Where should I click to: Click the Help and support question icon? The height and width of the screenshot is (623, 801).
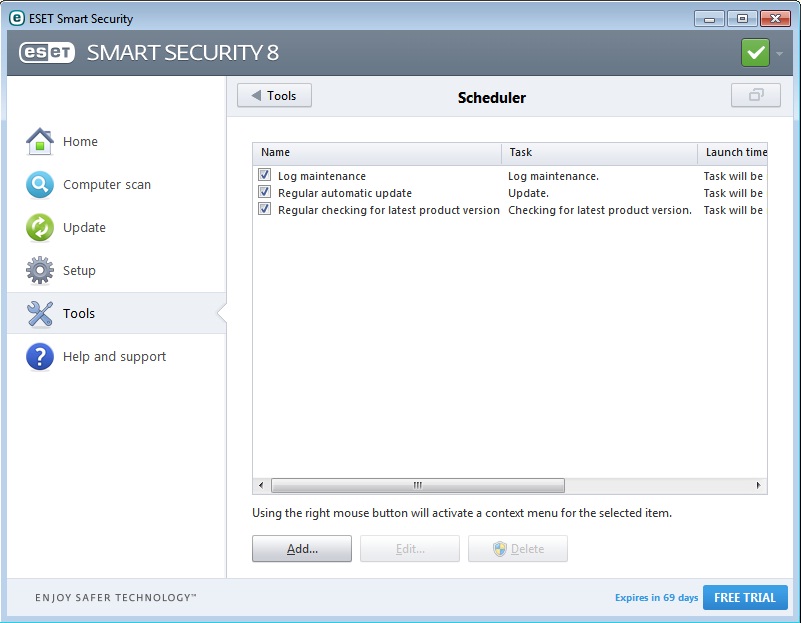pyautogui.click(x=40, y=356)
